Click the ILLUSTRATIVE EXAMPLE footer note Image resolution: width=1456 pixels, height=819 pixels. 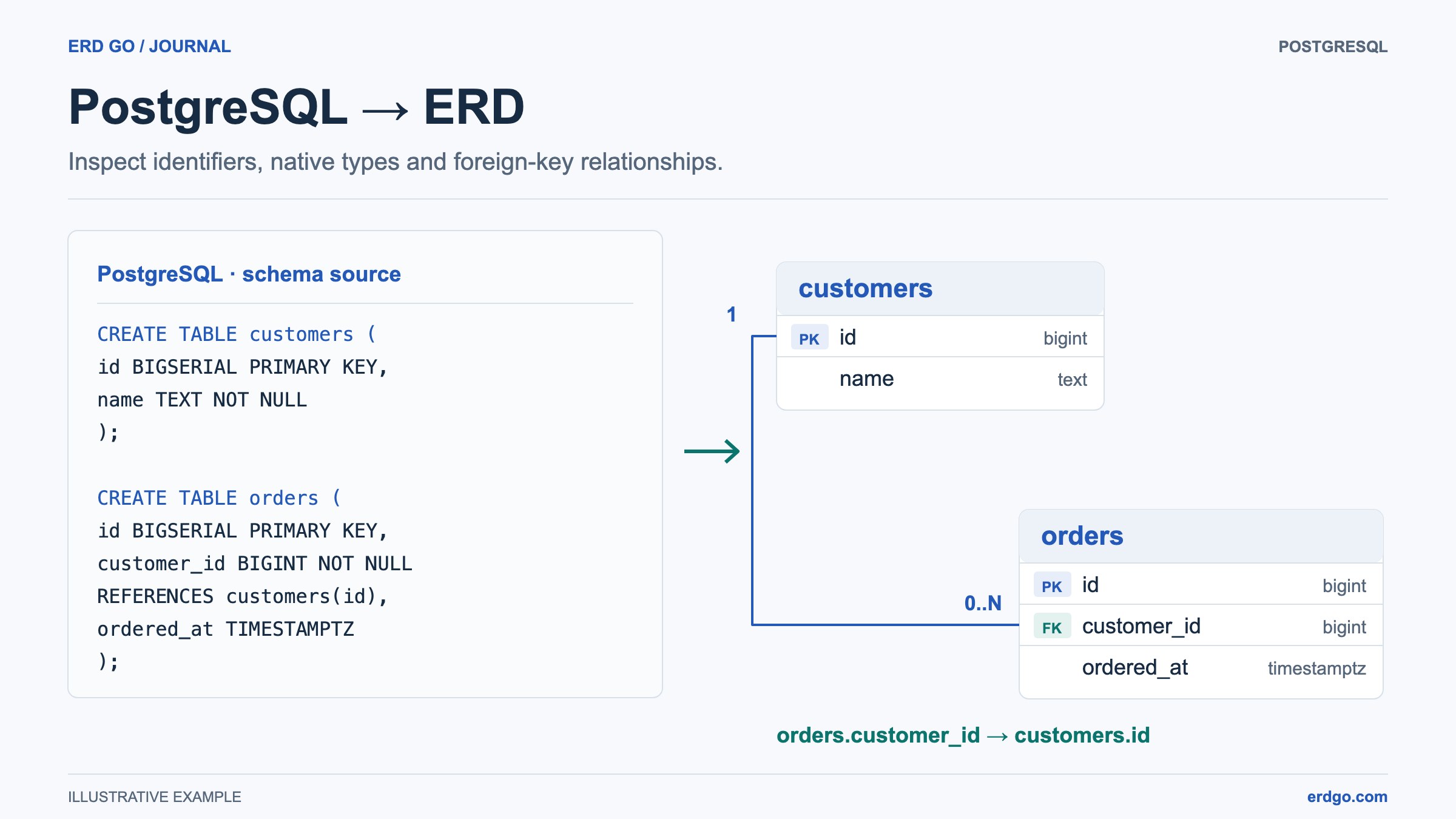[x=155, y=797]
